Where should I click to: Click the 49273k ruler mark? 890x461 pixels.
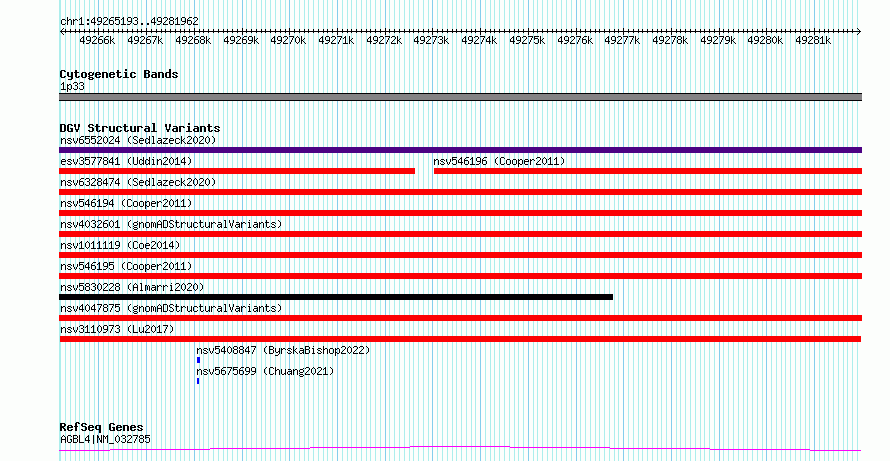point(431,40)
